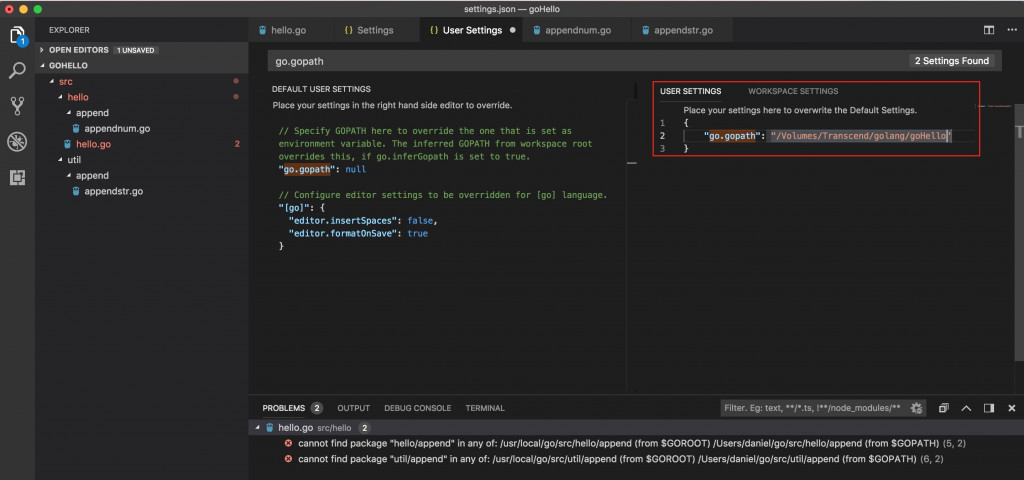Open the editor More Actions menu
This screenshot has height=480, width=1024.
pos(1012,30)
